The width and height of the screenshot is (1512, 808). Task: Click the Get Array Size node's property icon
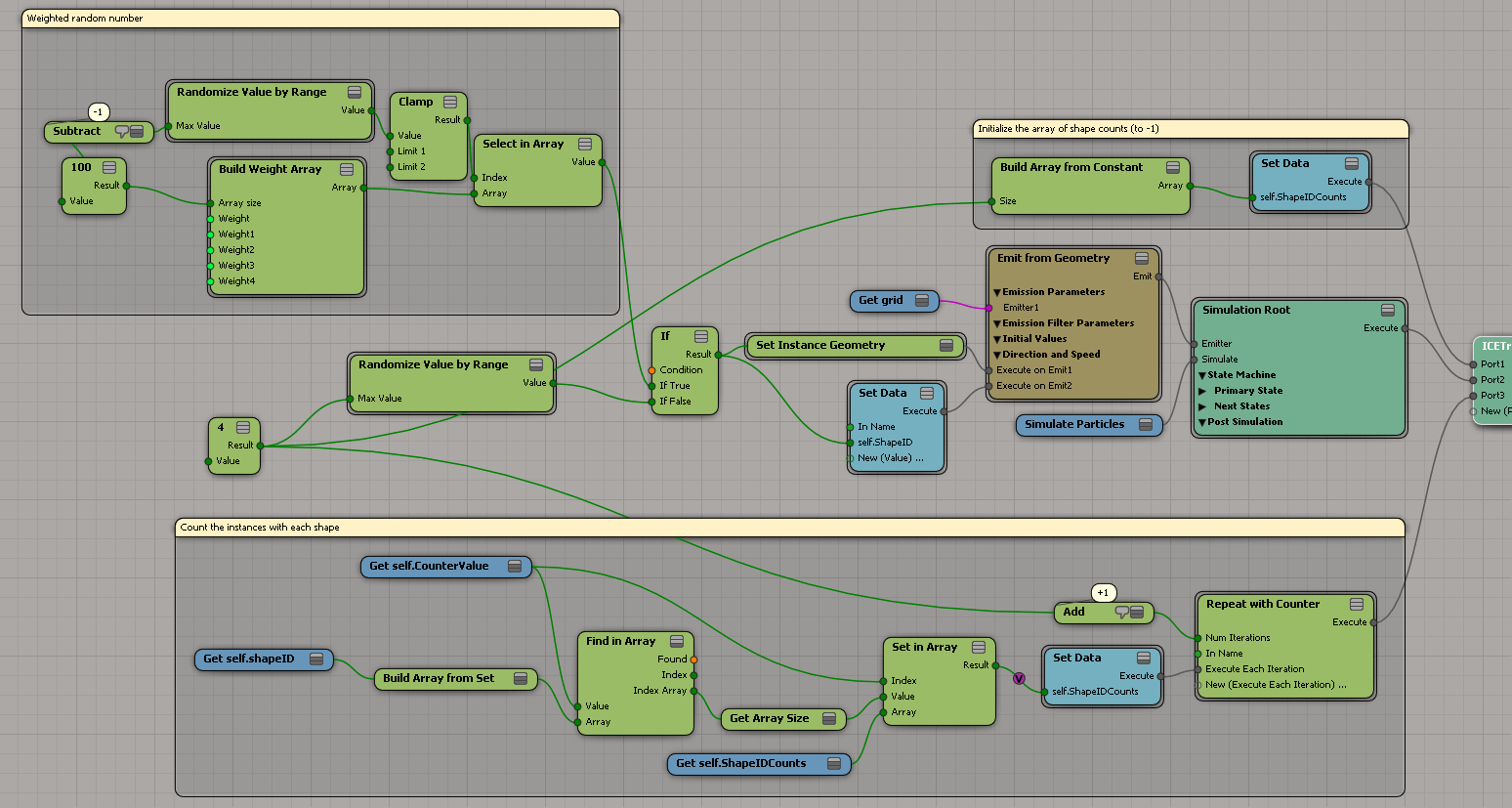click(828, 718)
